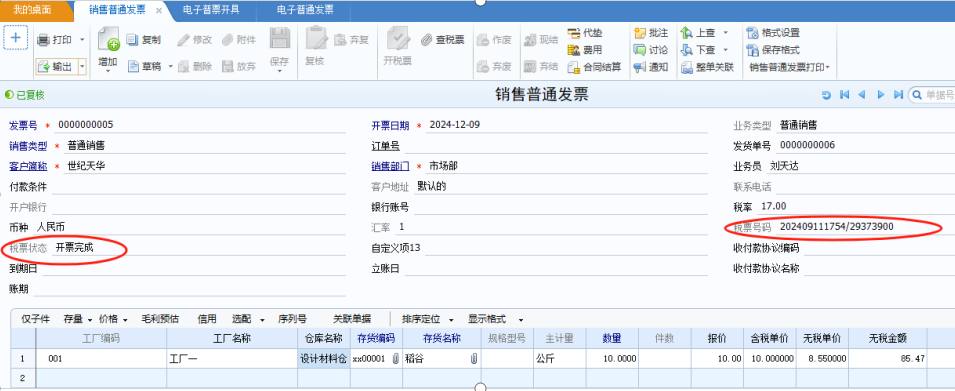
Task: Click the plus add-new icon
Action: 15,39
